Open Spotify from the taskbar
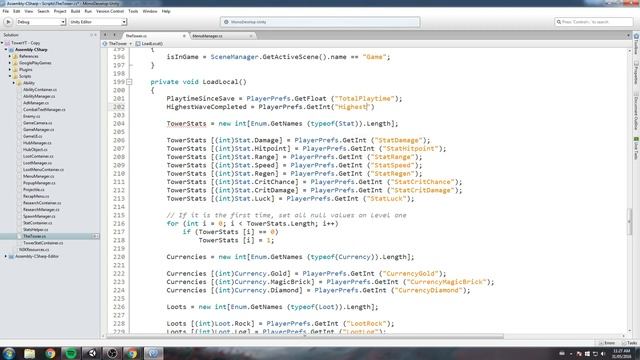Screen dimensions: 640x360 tap(71, 353)
